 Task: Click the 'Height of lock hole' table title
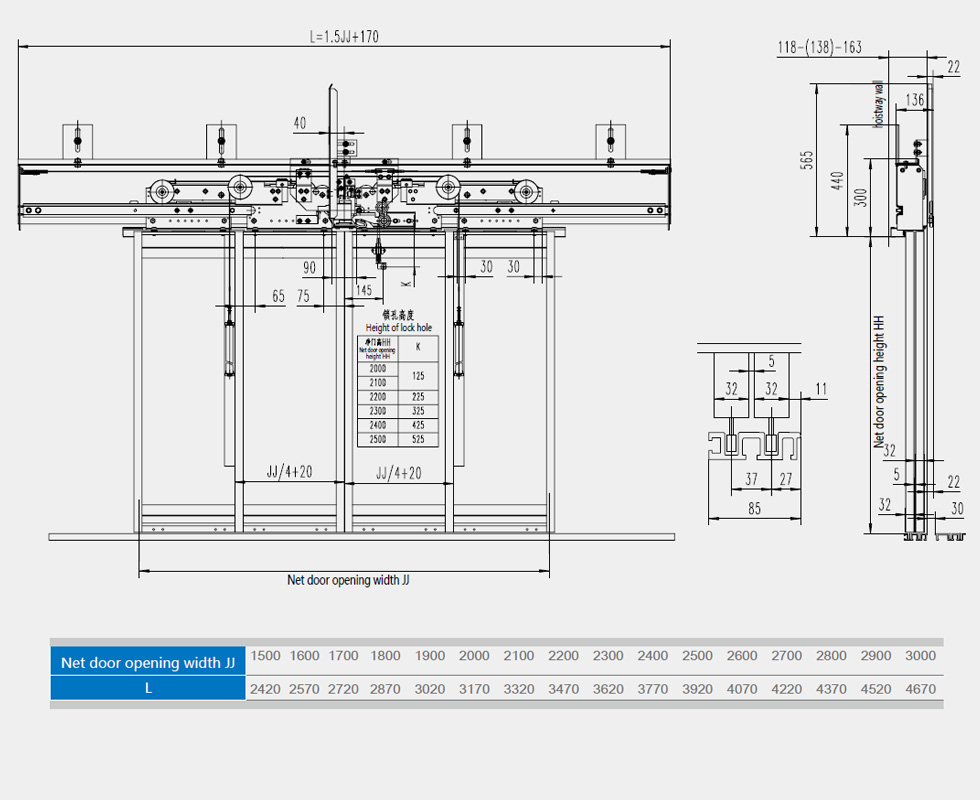click(398, 327)
